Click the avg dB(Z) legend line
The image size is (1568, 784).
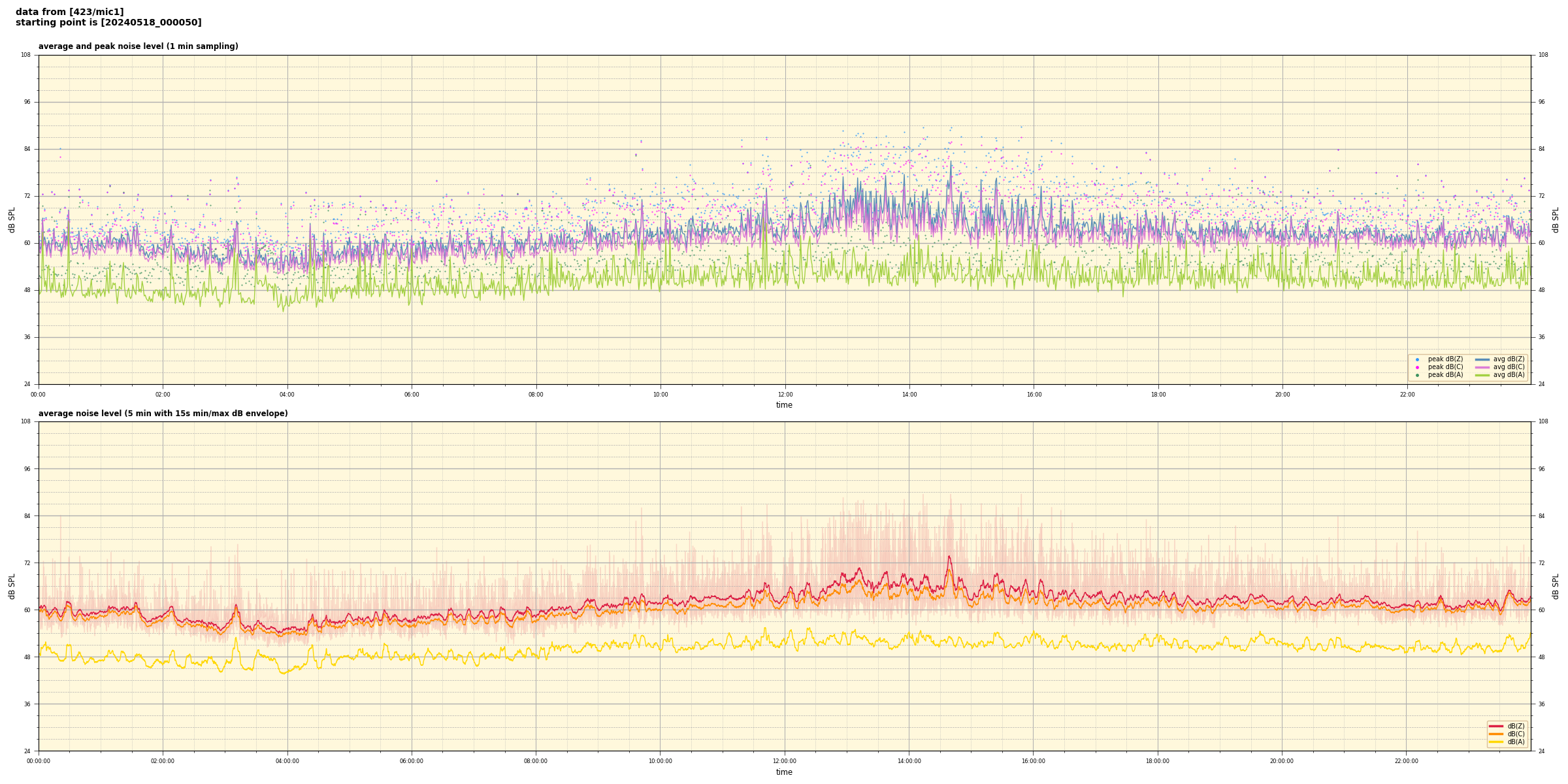click(x=1482, y=359)
